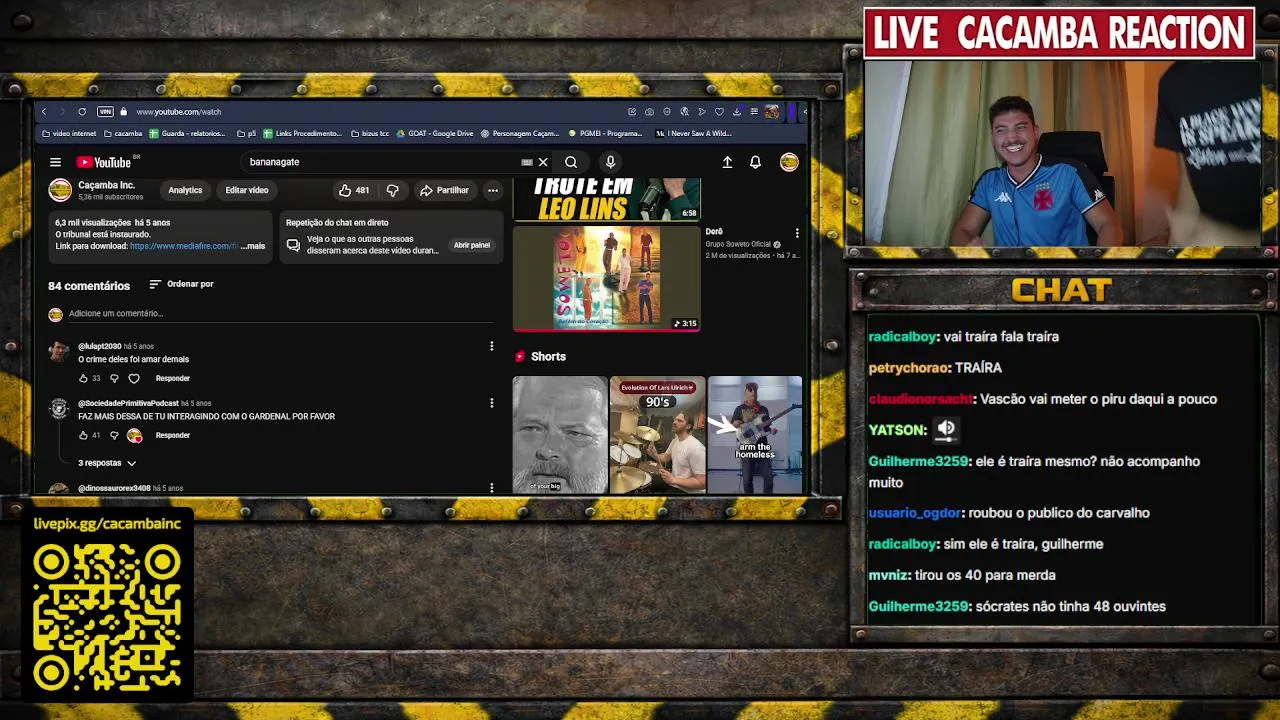1280x720 pixels.
Task: Open the Derê Soweto video thumbnail
Action: tap(607, 278)
